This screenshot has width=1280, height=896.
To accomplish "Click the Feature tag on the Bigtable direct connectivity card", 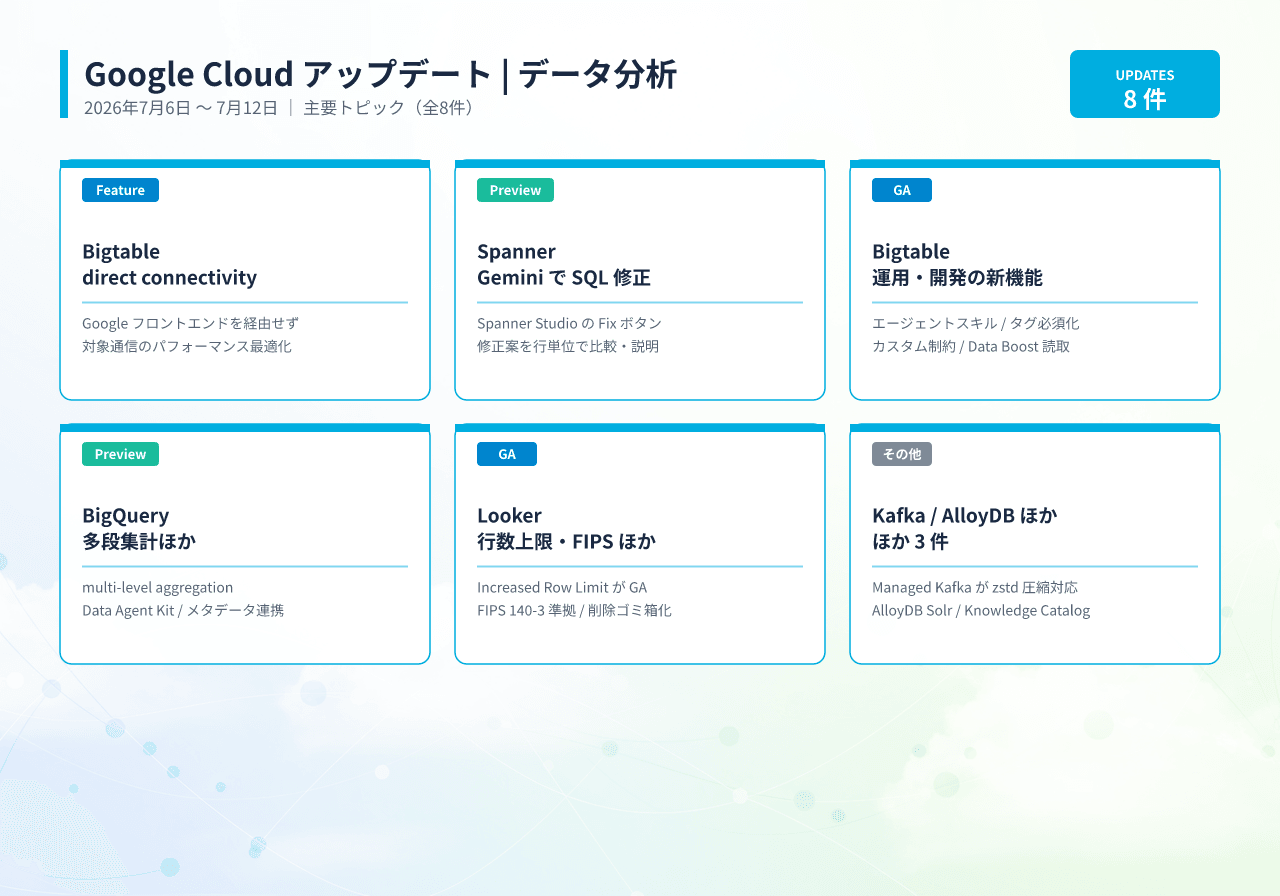I will coord(120,190).
